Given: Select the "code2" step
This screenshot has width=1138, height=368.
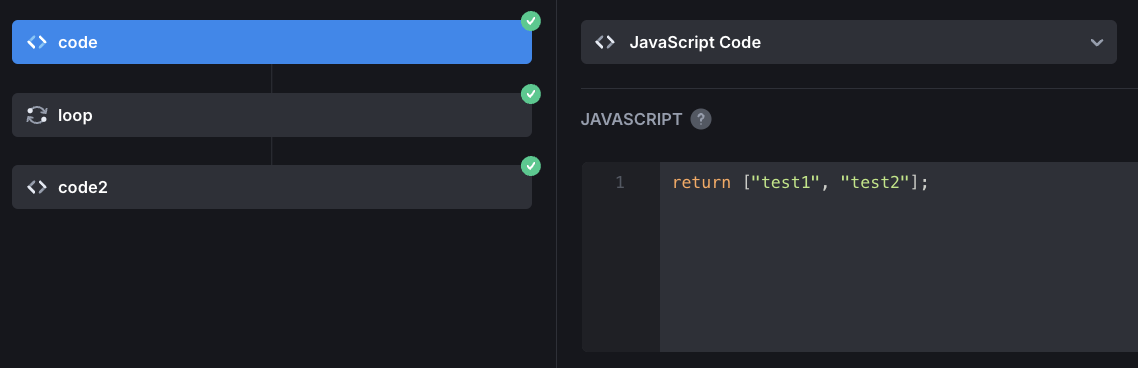Looking at the screenshot, I should point(271,187).
